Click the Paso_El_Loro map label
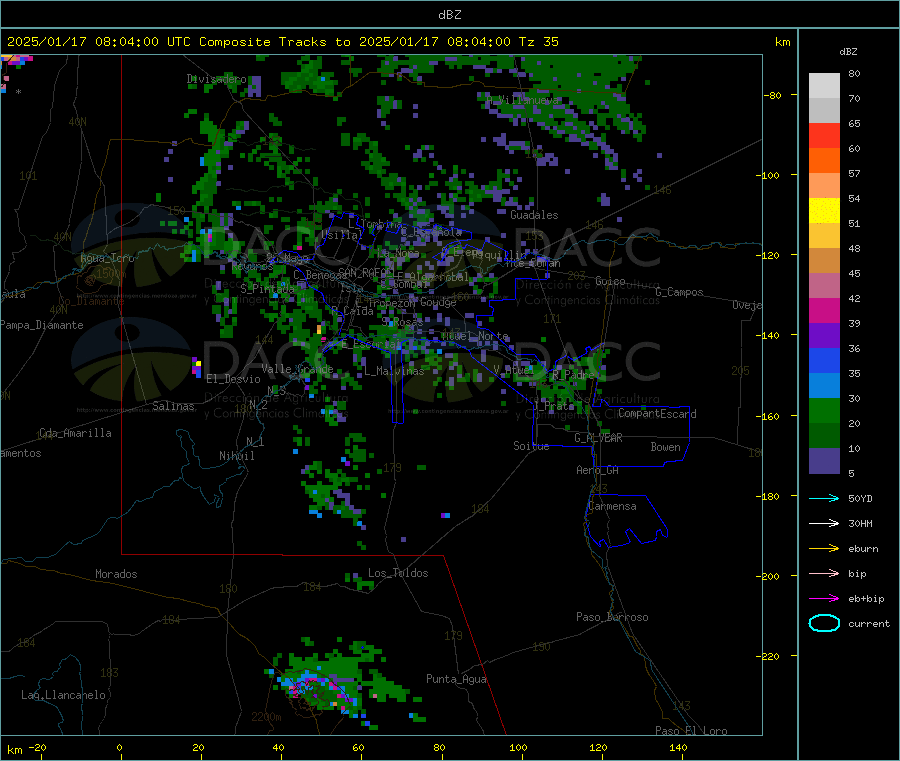The image size is (900, 761). point(691,731)
